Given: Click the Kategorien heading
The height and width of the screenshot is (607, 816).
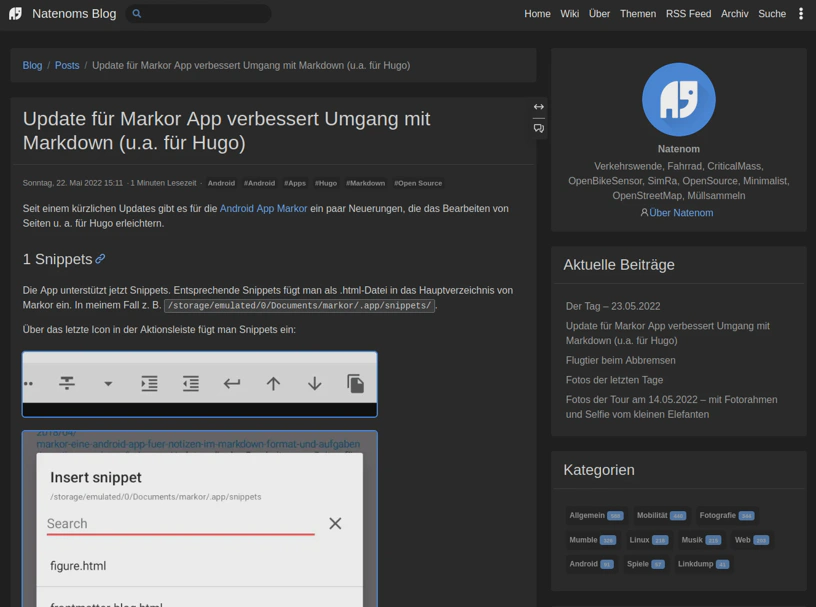Looking at the screenshot, I should point(598,470).
